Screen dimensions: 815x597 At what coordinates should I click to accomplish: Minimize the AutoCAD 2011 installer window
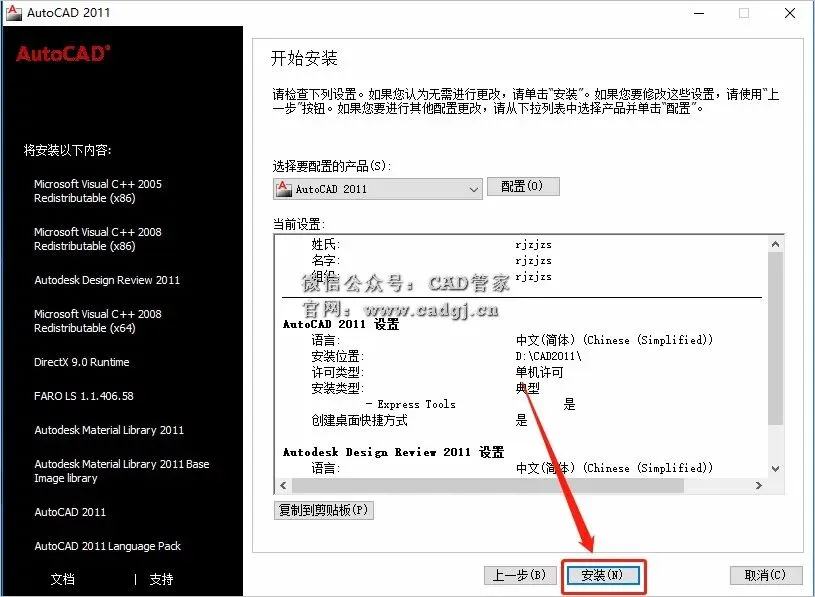[699, 13]
